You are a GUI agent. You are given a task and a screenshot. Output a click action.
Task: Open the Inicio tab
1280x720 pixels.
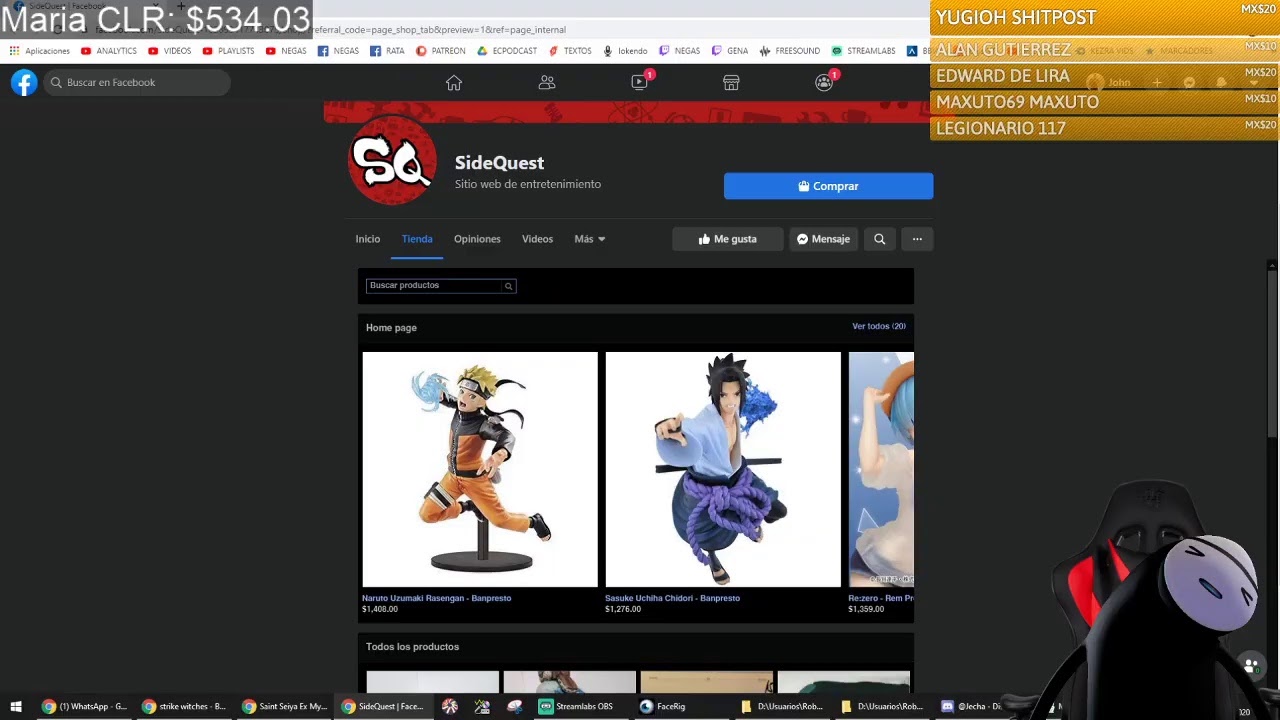(x=368, y=239)
